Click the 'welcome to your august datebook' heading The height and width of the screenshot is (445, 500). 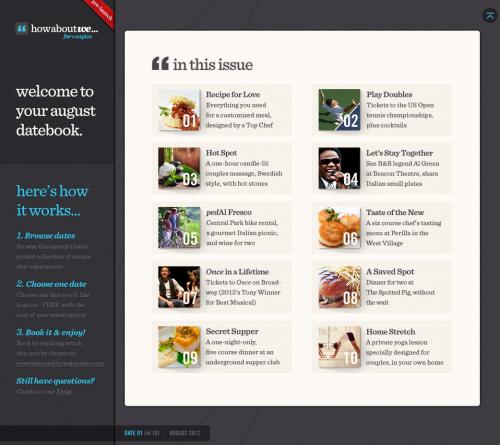click(x=56, y=111)
